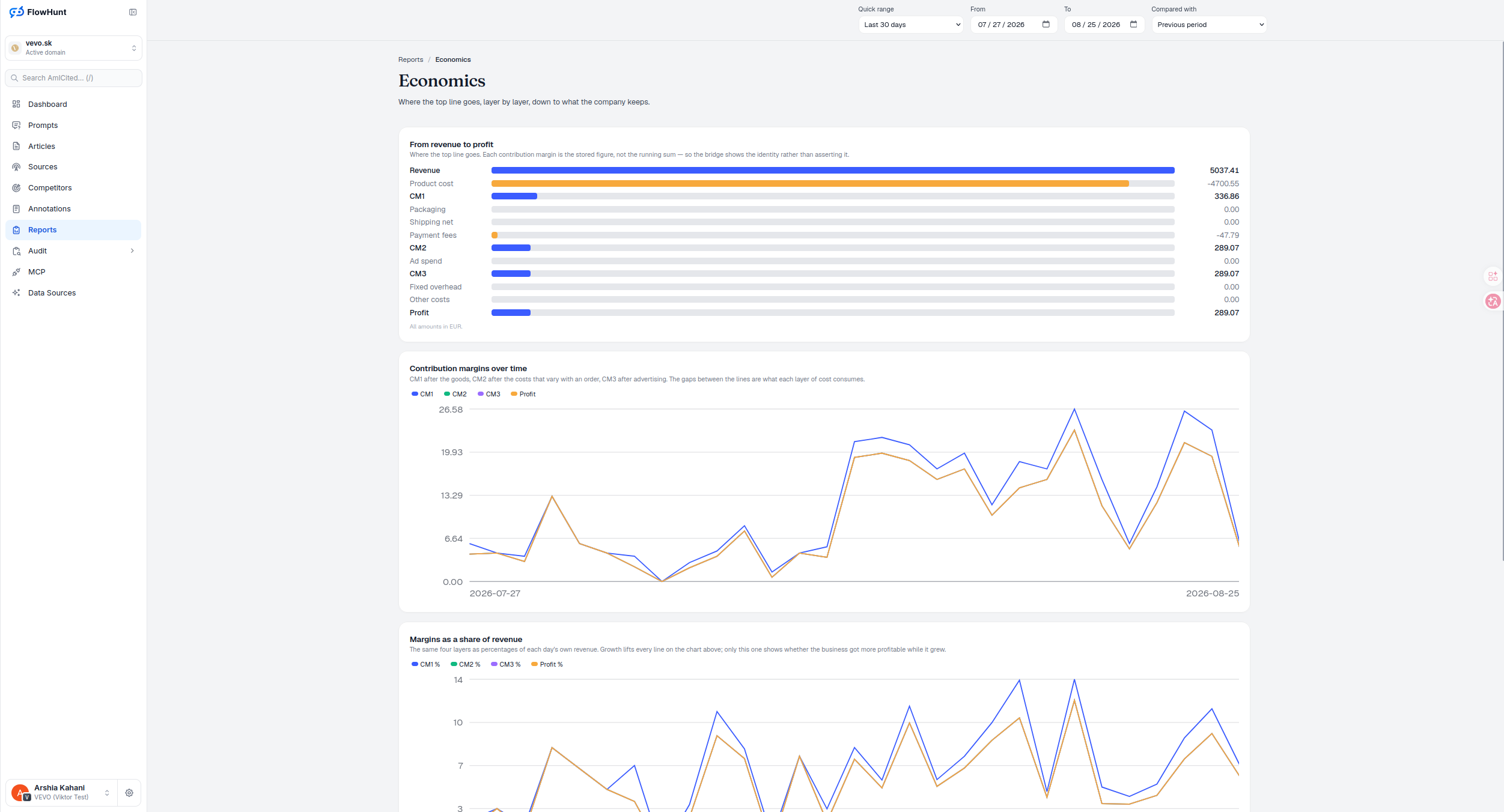Click the Product cost value -4700.55
This screenshot has height=812, width=1504.
pyautogui.click(x=1223, y=184)
